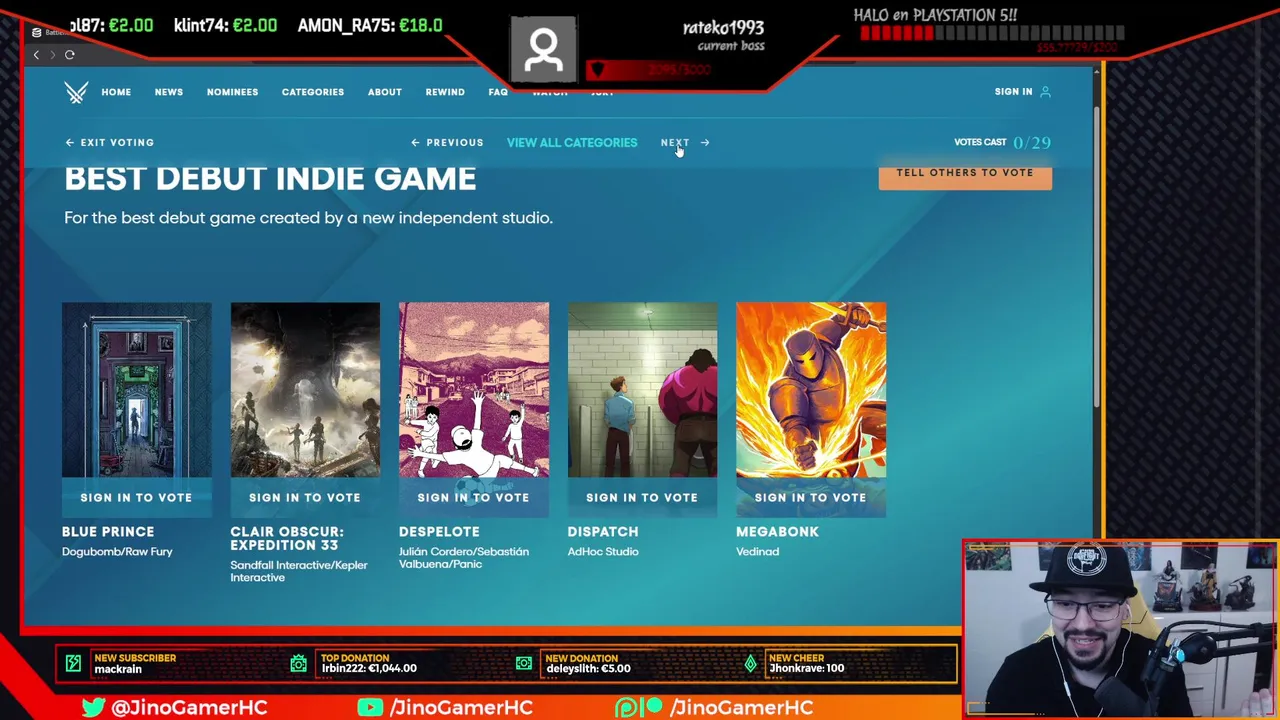
Task: Click BEST DEBUT INDIE GAME heading
Action: [x=270, y=179]
